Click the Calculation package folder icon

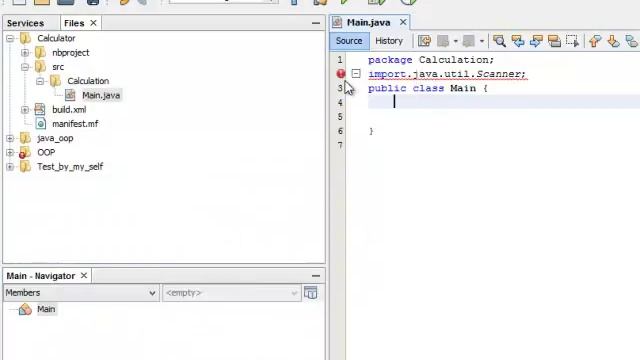click(55, 81)
